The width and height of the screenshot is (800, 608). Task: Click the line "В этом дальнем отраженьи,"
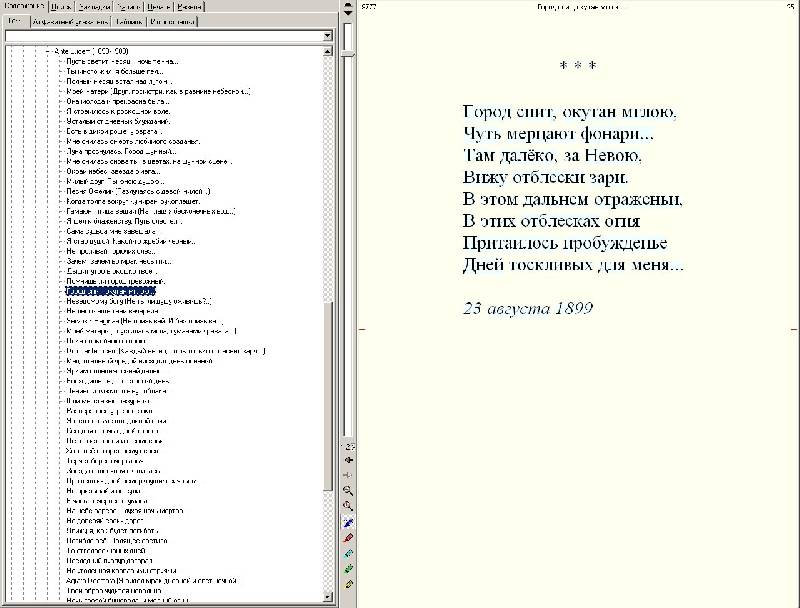572,199
